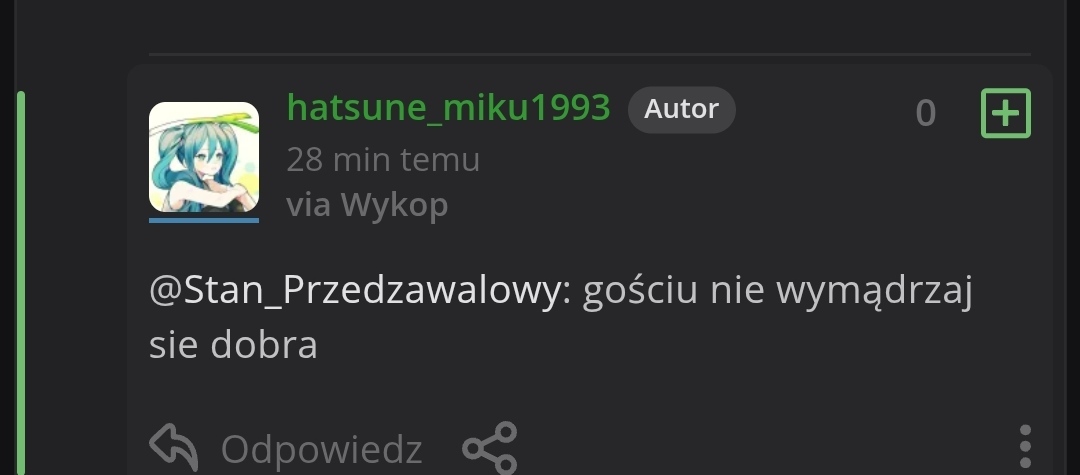Click the bold Wykop app name

click(x=394, y=205)
